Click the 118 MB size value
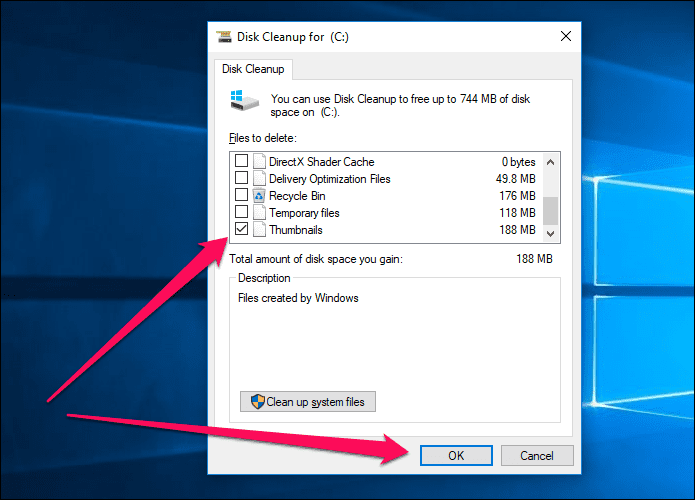The image size is (695, 500). point(517,213)
